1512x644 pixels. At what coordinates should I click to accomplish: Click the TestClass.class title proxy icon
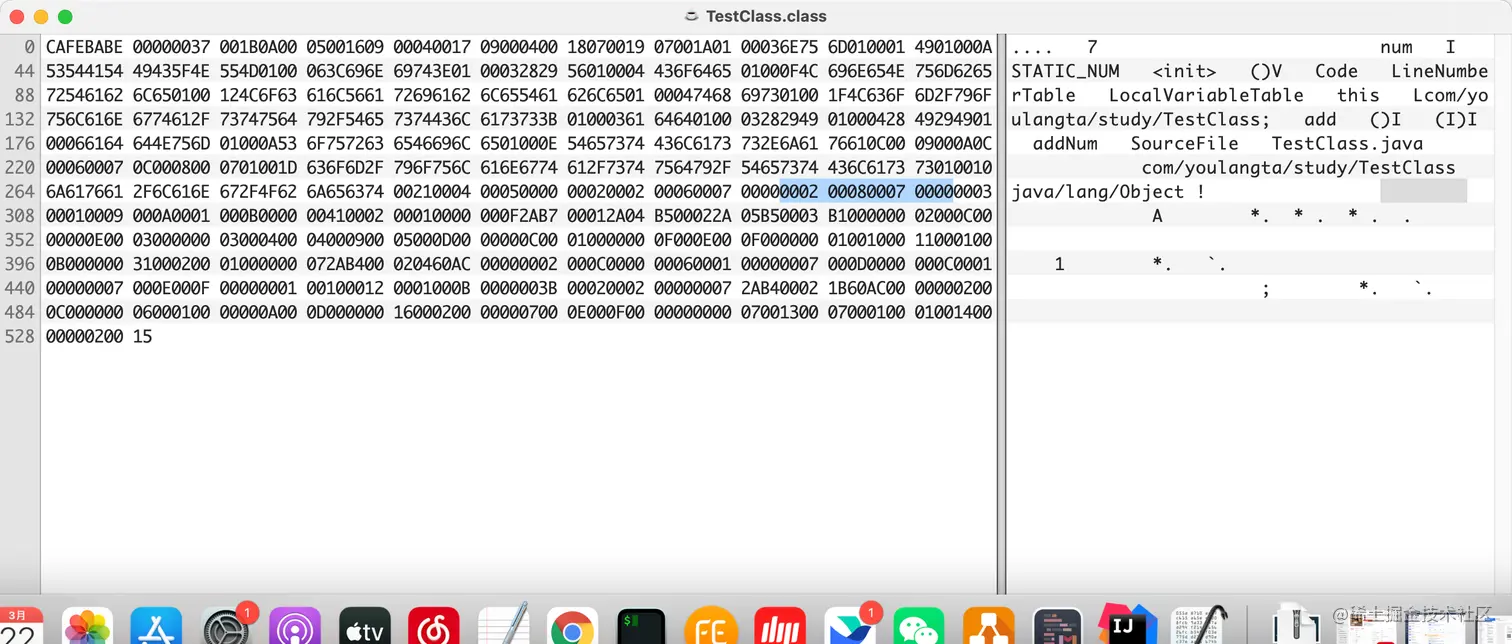coord(691,16)
